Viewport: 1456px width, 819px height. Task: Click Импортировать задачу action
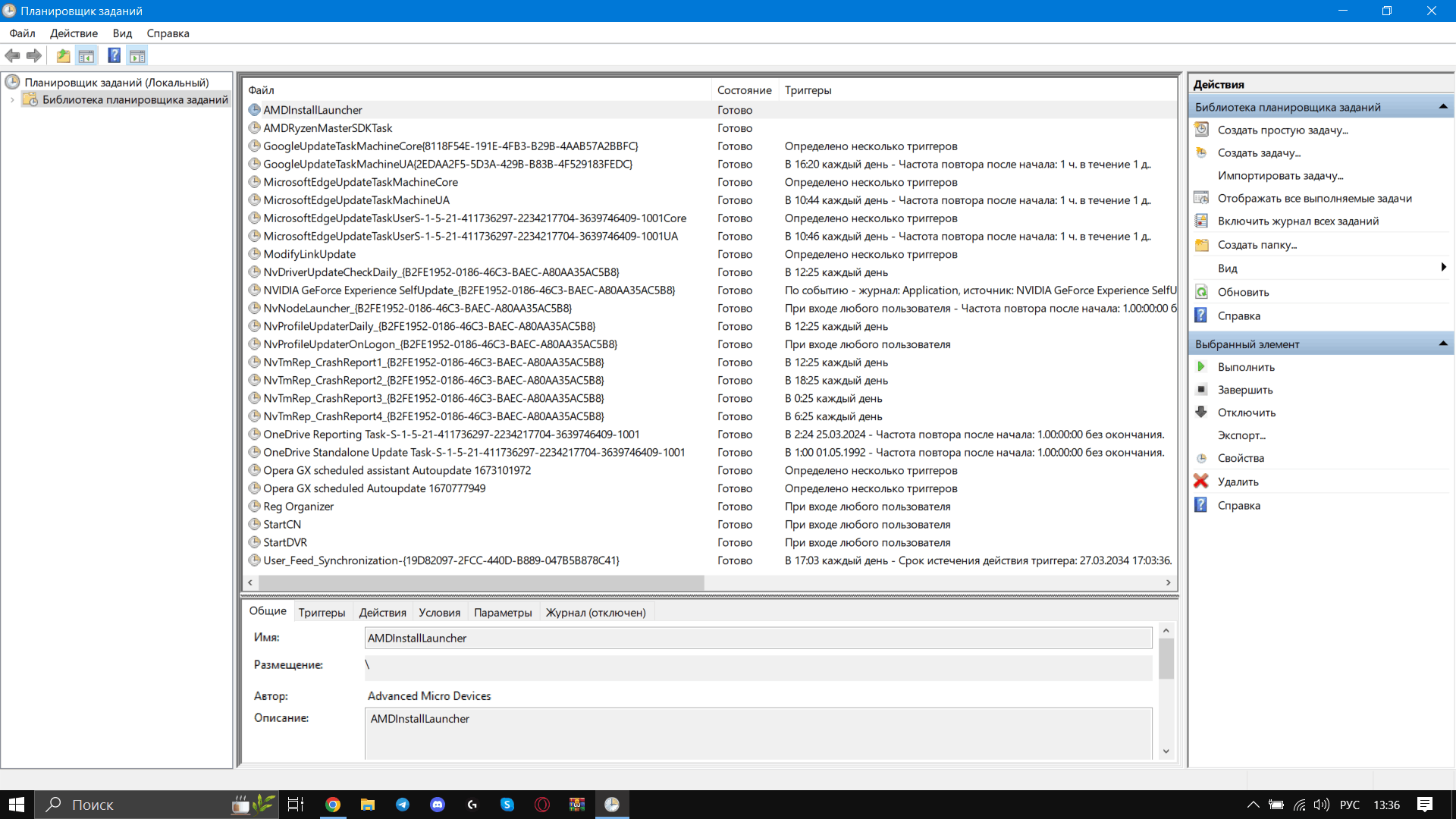click(1280, 176)
